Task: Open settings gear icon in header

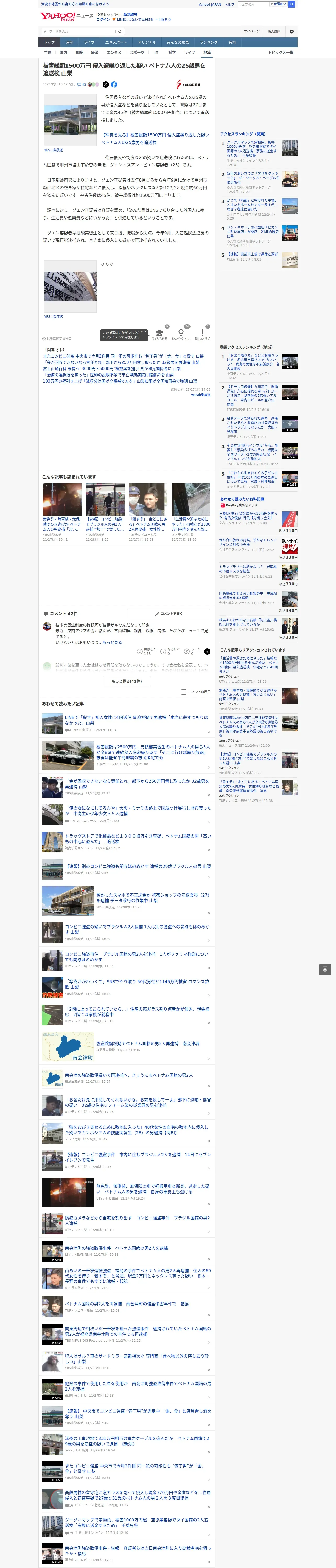Action: (x=292, y=32)
